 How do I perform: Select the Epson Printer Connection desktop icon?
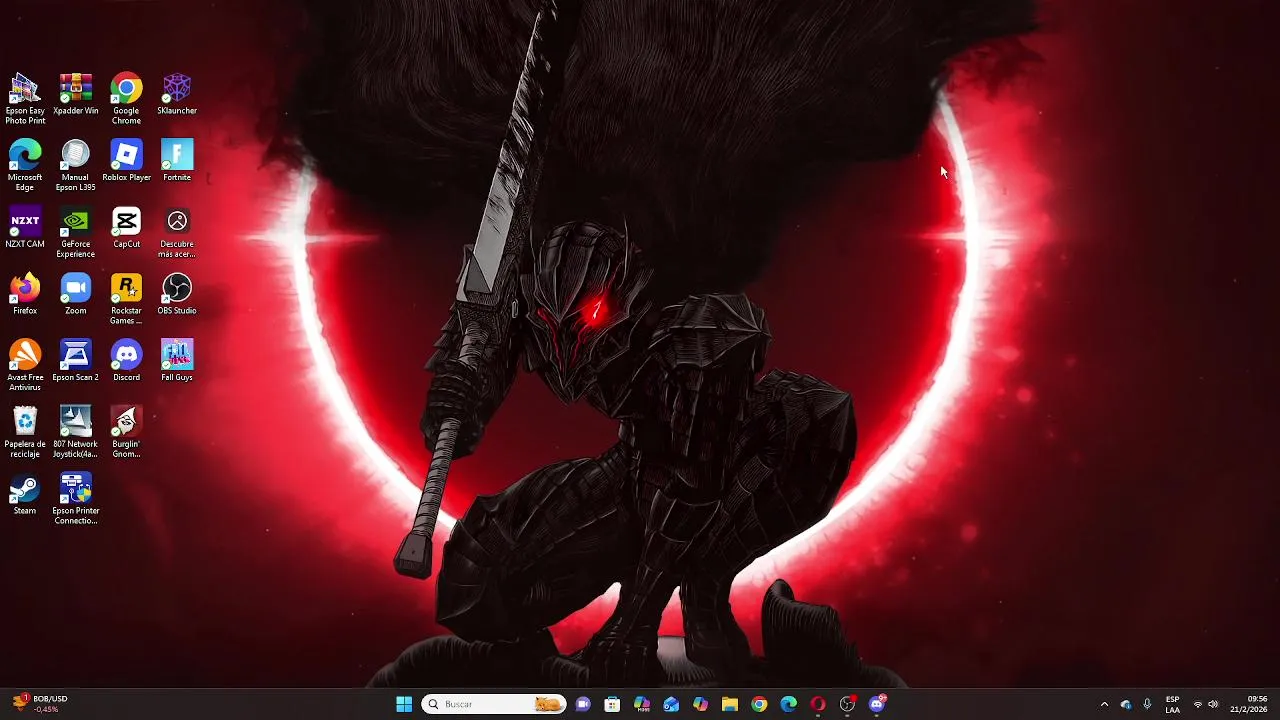(x=76, y=500)
